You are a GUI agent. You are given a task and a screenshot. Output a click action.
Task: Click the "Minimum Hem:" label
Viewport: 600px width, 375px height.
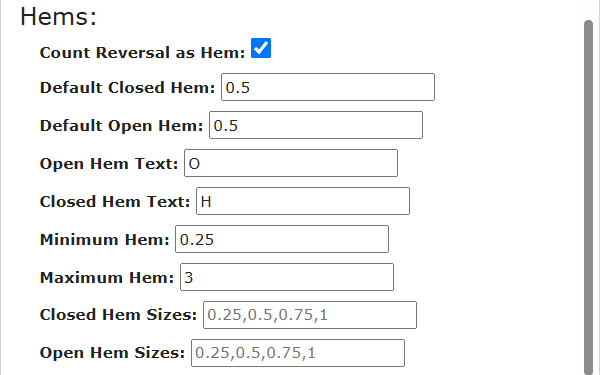(104, 240)
